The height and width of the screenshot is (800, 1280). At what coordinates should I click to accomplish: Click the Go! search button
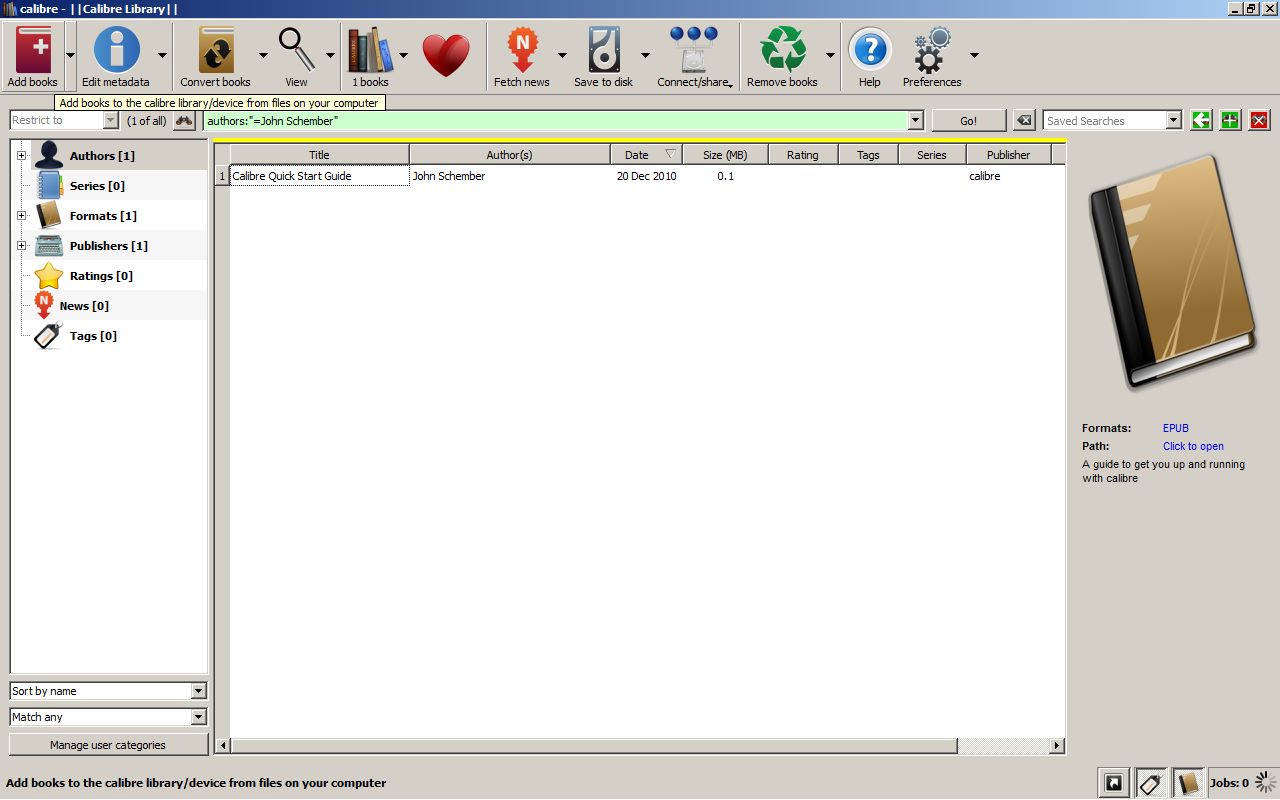(969, 121)
